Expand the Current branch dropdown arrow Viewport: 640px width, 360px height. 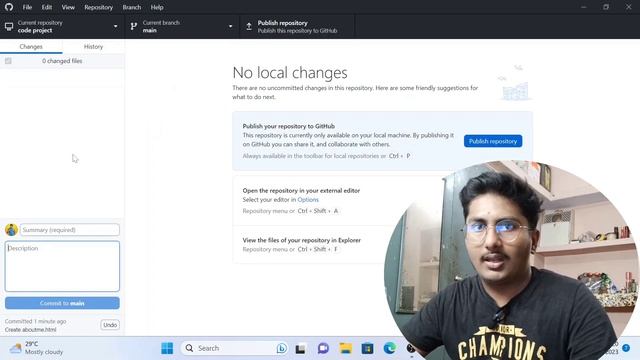tap(231, 27)
